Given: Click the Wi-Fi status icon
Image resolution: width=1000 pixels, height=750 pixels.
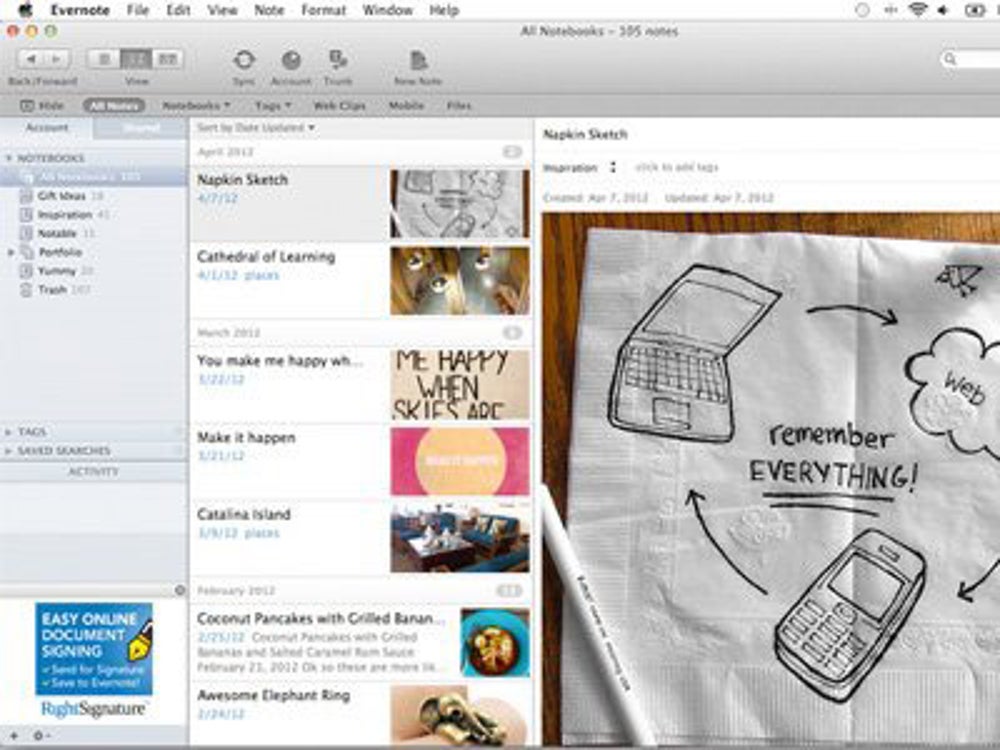Looking at the screenshot, I should (x=917, y=10).
